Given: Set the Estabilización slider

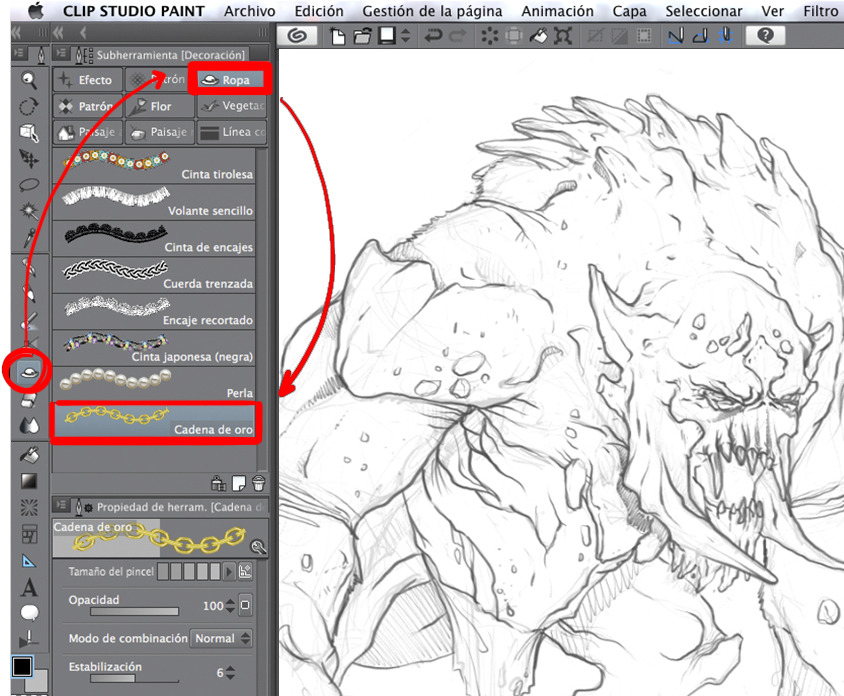Looking at the screenshot, I should click(135, 678).
